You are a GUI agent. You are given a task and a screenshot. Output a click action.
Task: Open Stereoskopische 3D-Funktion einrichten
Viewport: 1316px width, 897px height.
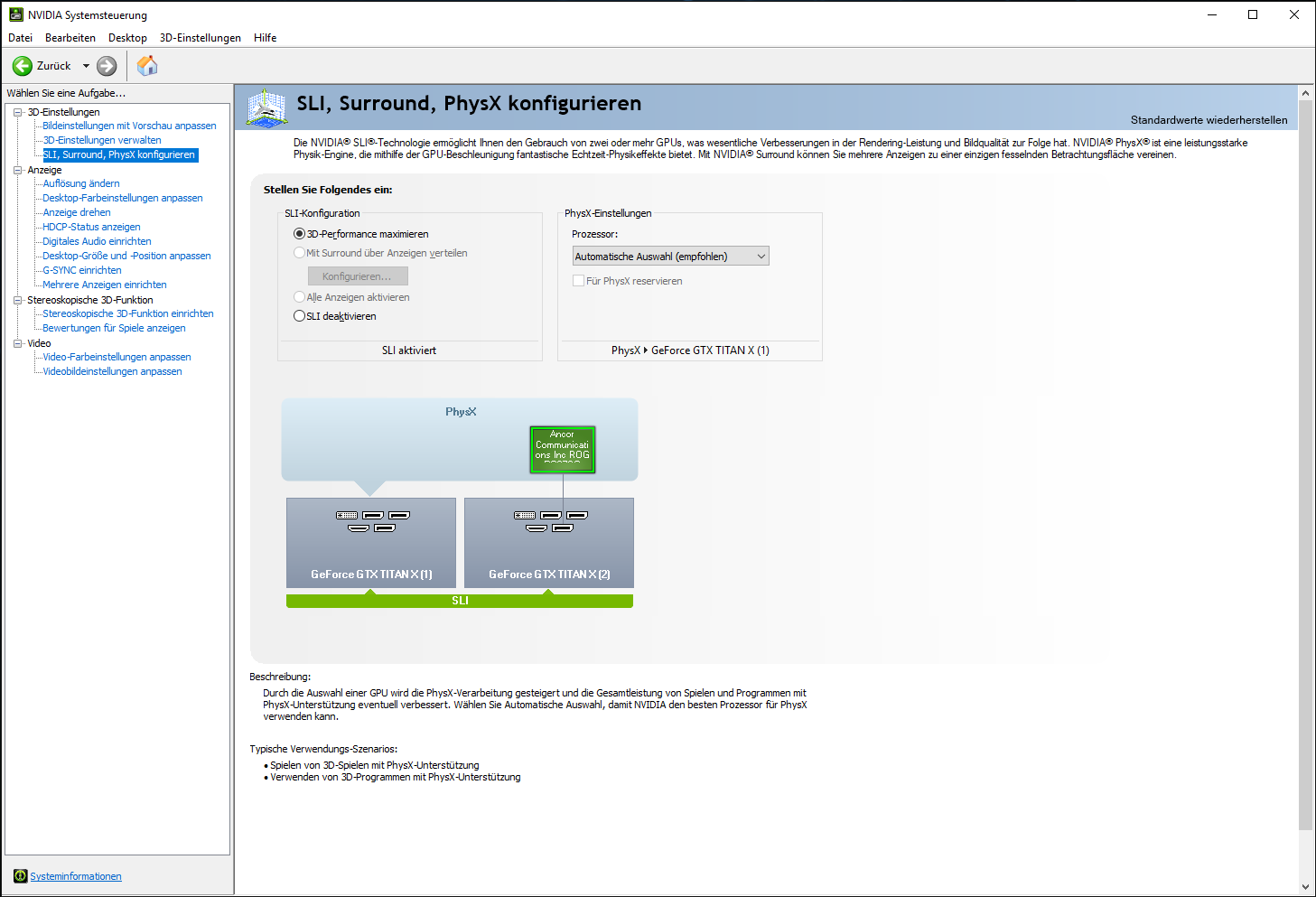coord(128,313)
